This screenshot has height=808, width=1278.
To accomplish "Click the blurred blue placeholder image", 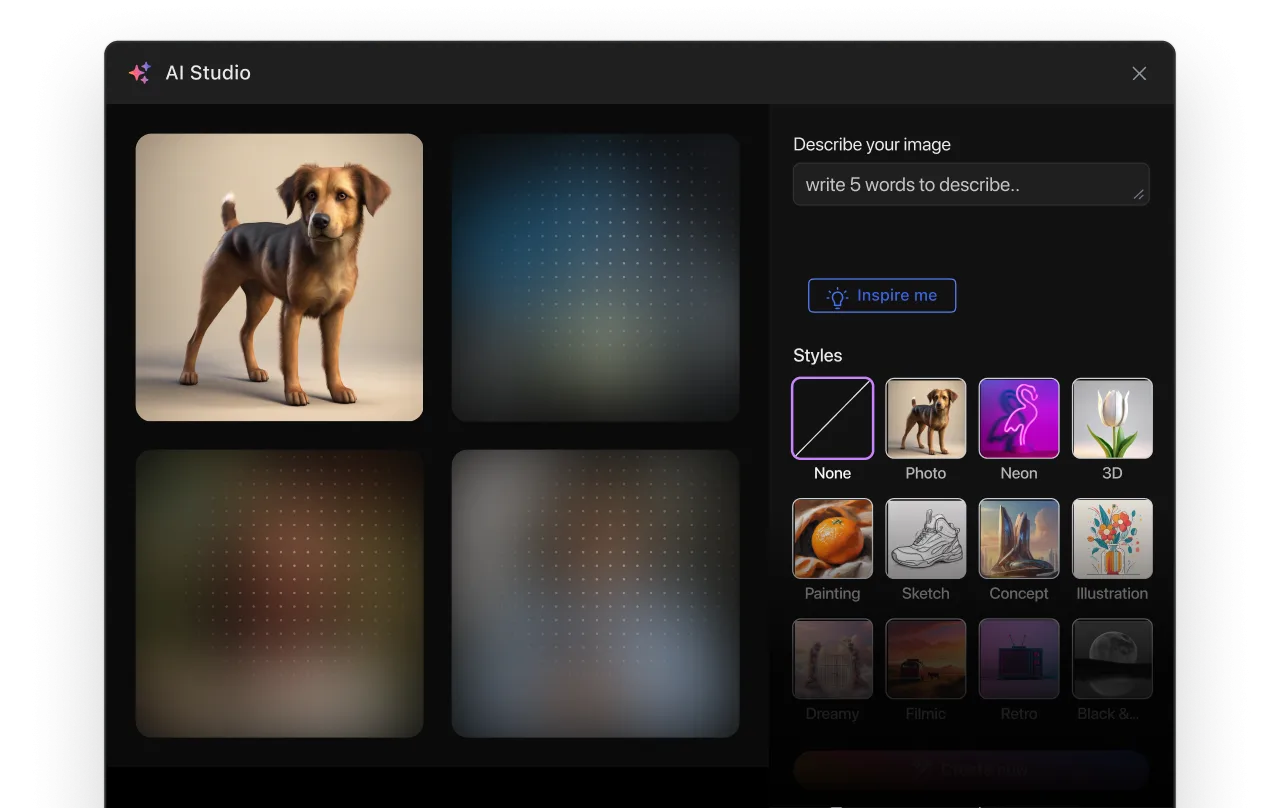I will click(x=595, y=277).
